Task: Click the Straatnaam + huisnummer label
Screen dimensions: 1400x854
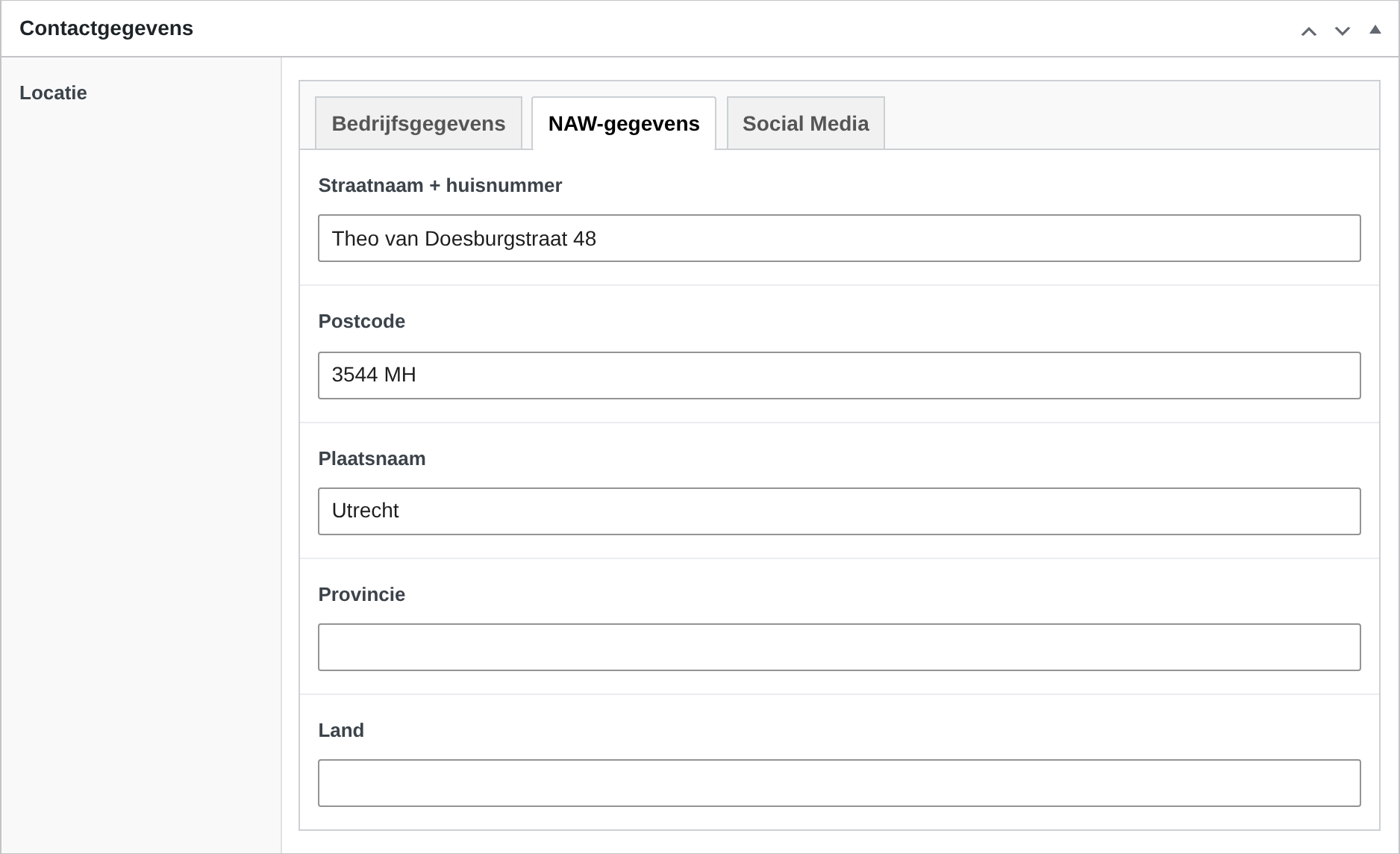Action: pos(440,185)
